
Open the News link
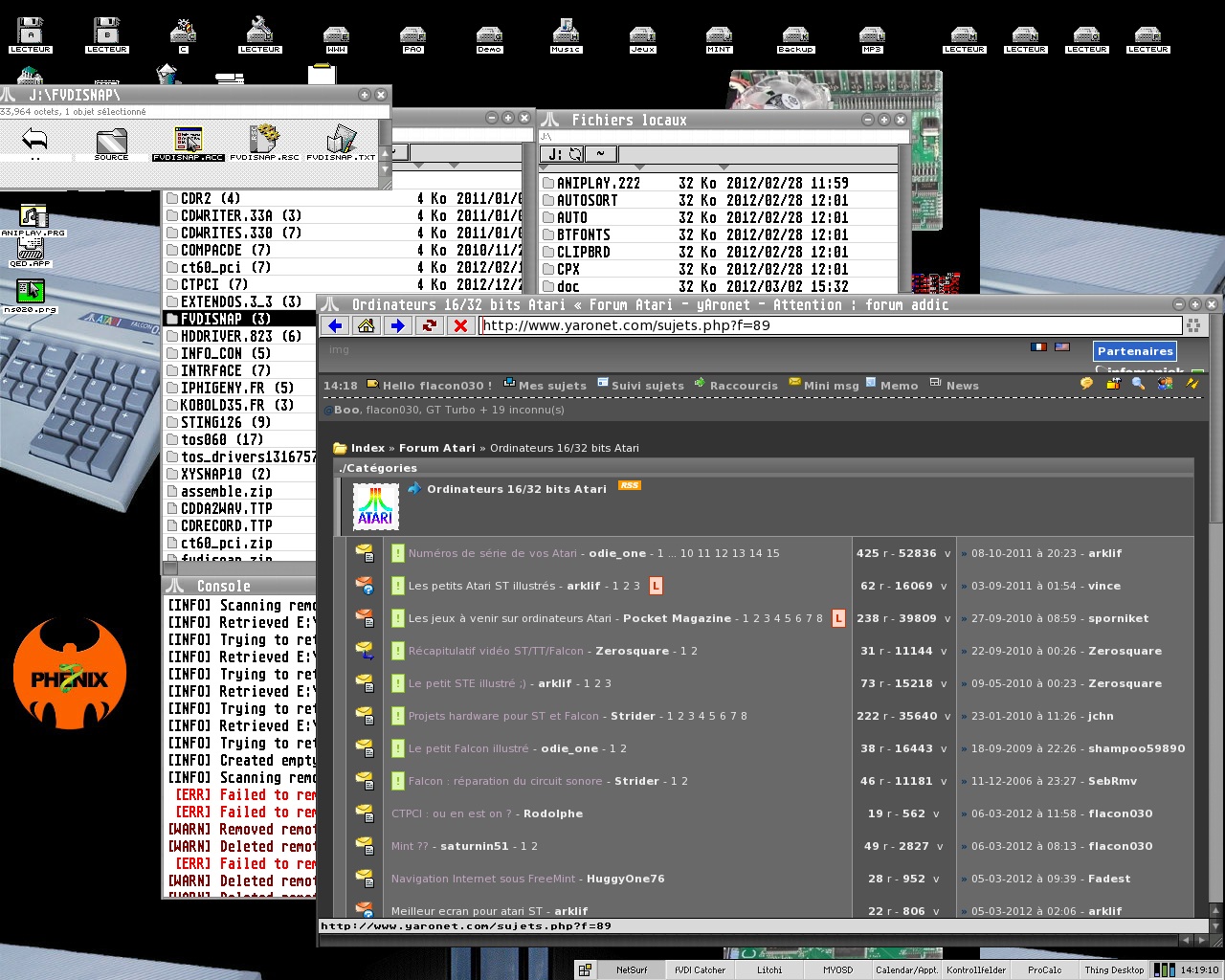[x=962, y=386]
